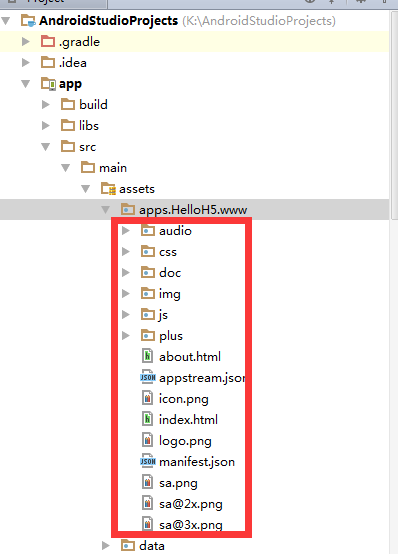This screenshot has height=554, width=398.
Task: Expand the css folder arrow
Action: [125, 252]
